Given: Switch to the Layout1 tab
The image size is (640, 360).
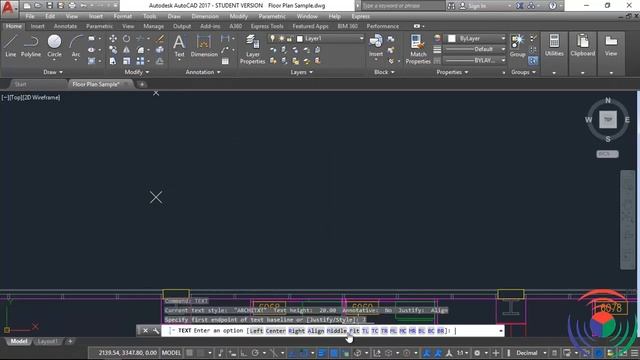Looking at the screenshot, I should tap(47, 341).
